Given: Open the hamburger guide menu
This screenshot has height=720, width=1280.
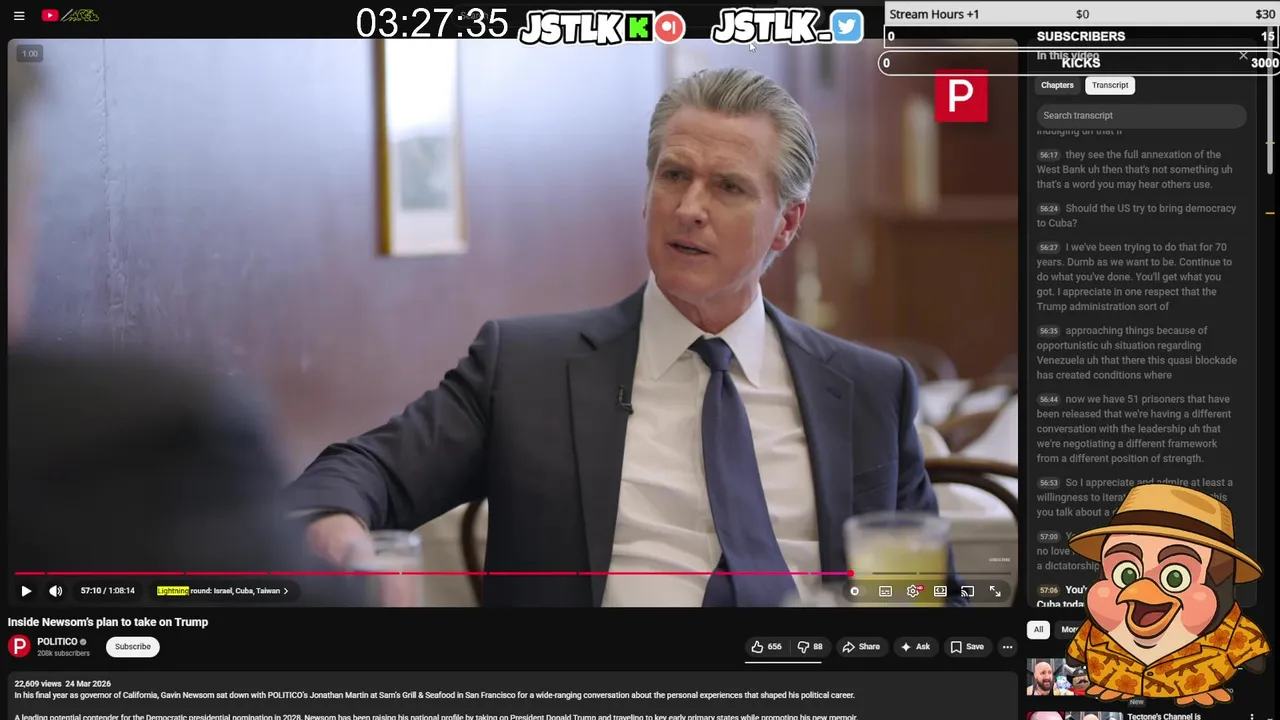Looking at the screenshot, I should (19, 15).
